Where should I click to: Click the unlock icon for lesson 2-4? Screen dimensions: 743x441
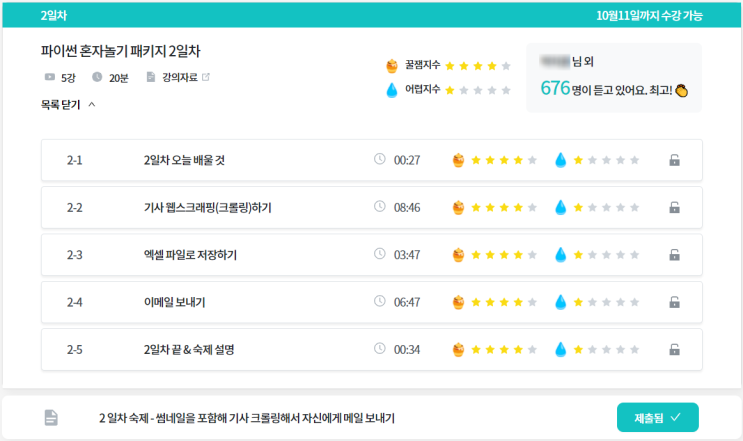(674, 302)
